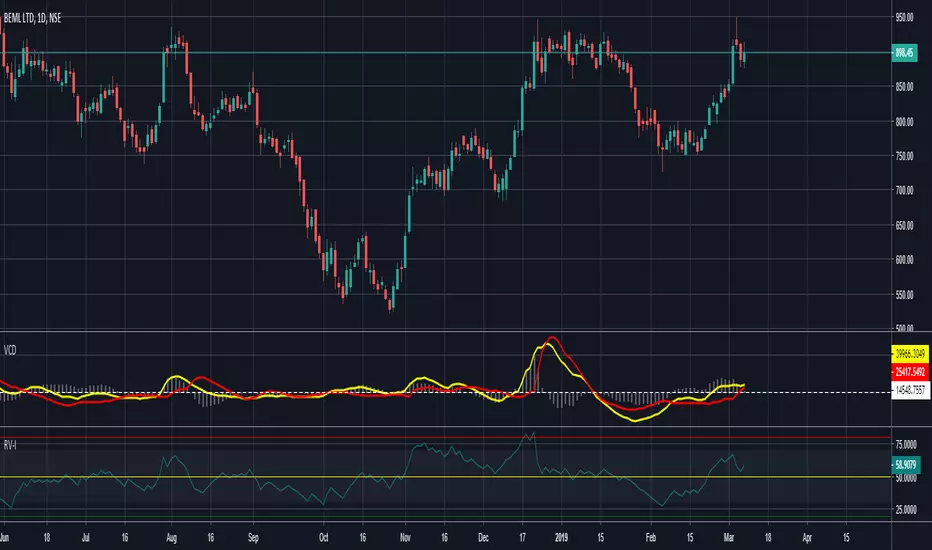The width and height of the screenshot is (932, 550).
Task: Click the Jul label on time axis
Action: click(86, 538)
